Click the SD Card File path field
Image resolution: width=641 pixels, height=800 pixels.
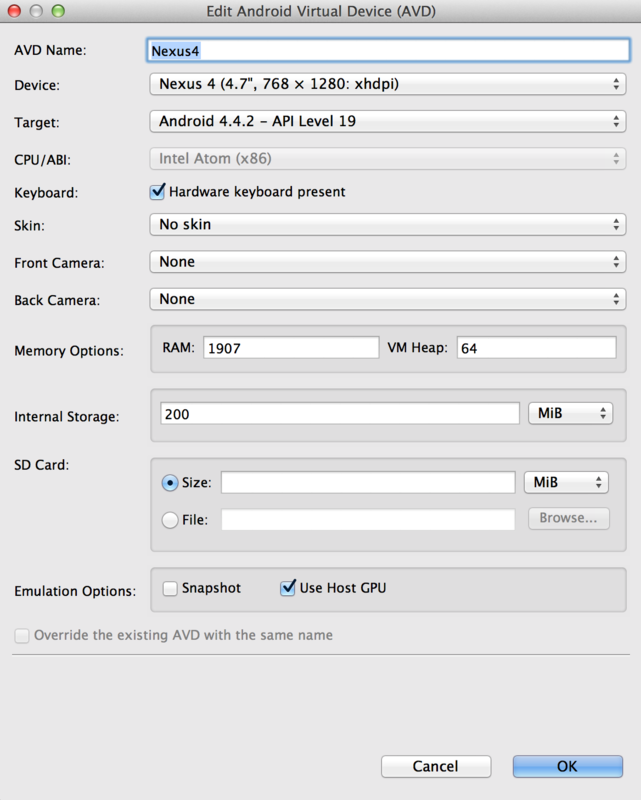click(x=368, y=519)
